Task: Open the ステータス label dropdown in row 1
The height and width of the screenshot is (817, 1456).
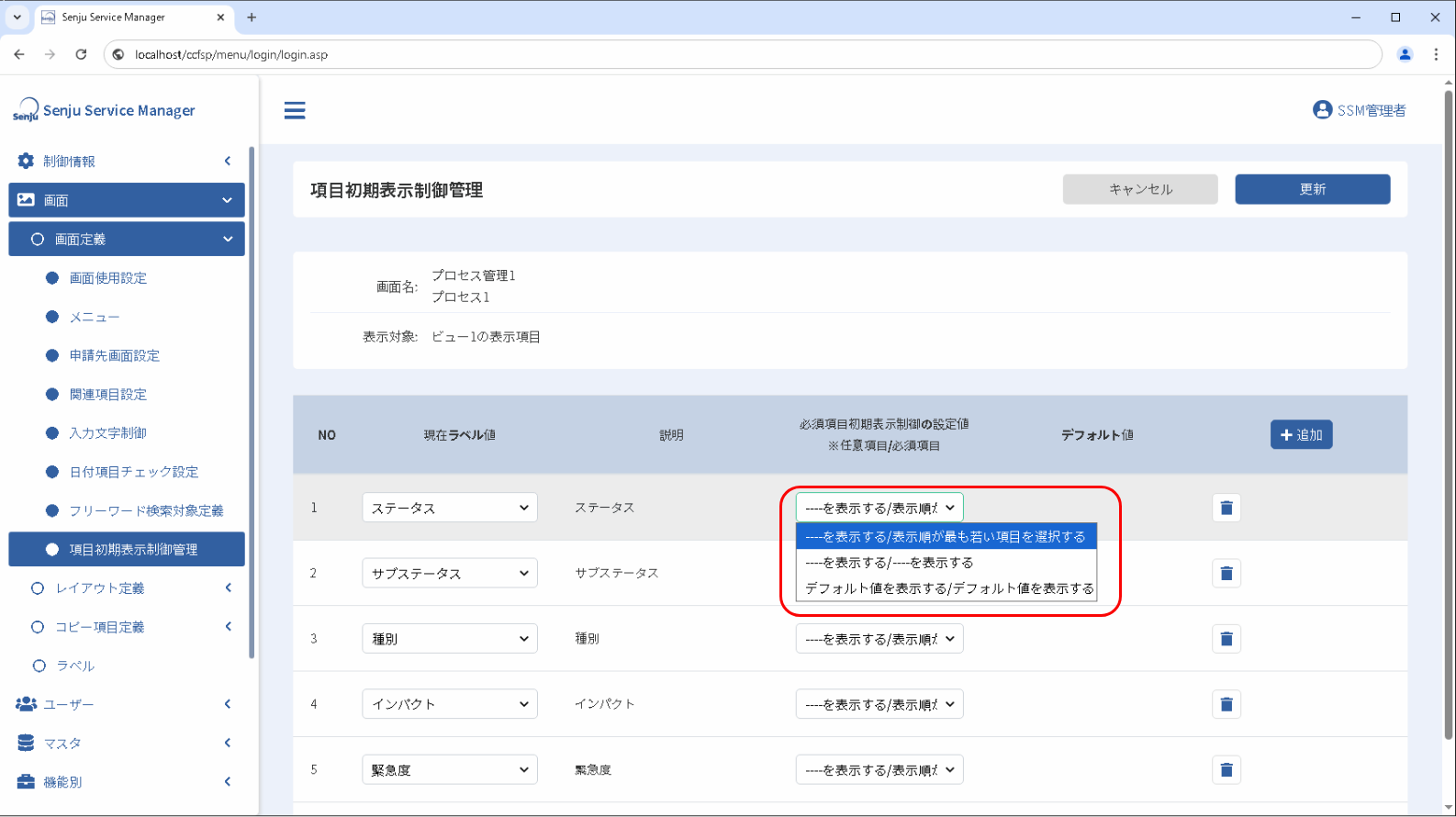Action: pos(450,508)
